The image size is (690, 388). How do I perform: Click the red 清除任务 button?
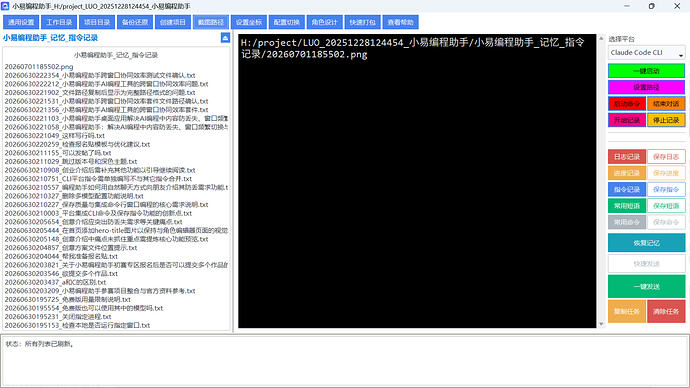(666, 311)
